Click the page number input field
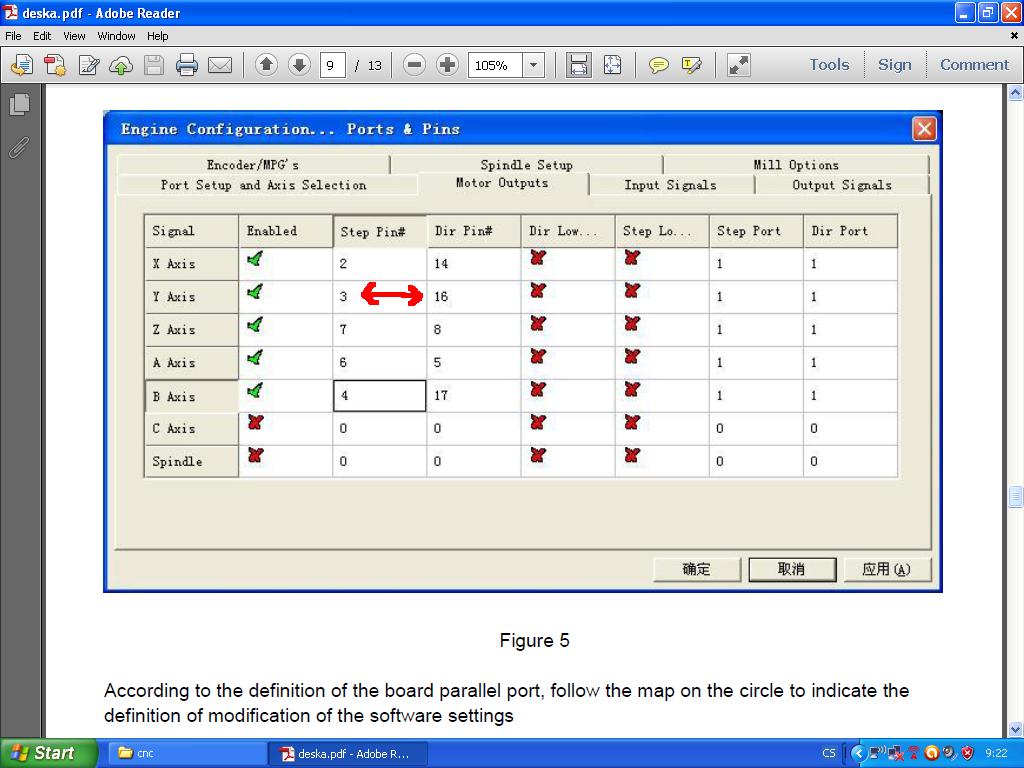 coord(333,65)
